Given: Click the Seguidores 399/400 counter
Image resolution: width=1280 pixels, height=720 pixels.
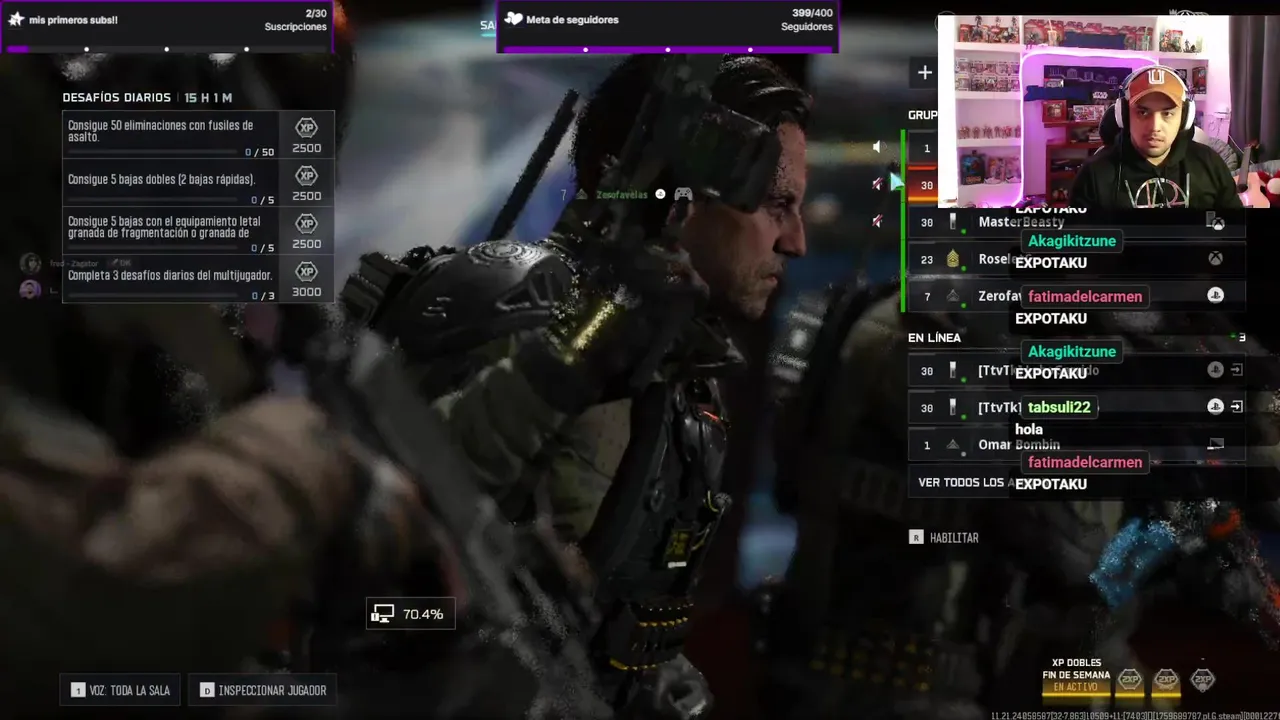Looking at the screenshot, I should pos(807,20).
